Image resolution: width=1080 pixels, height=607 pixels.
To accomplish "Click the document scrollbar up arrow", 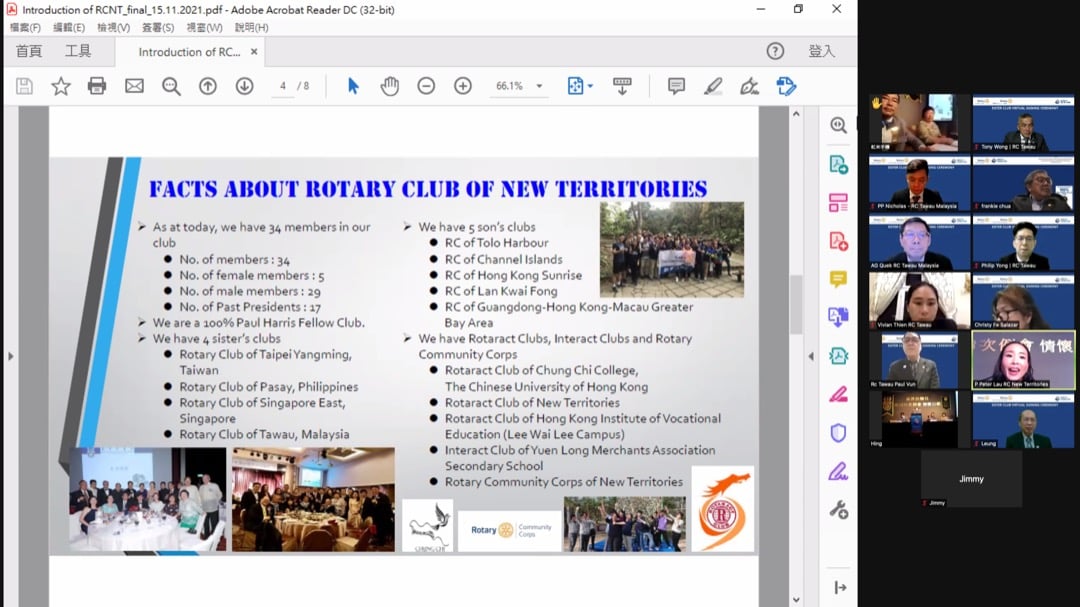I will click(796, 114).
